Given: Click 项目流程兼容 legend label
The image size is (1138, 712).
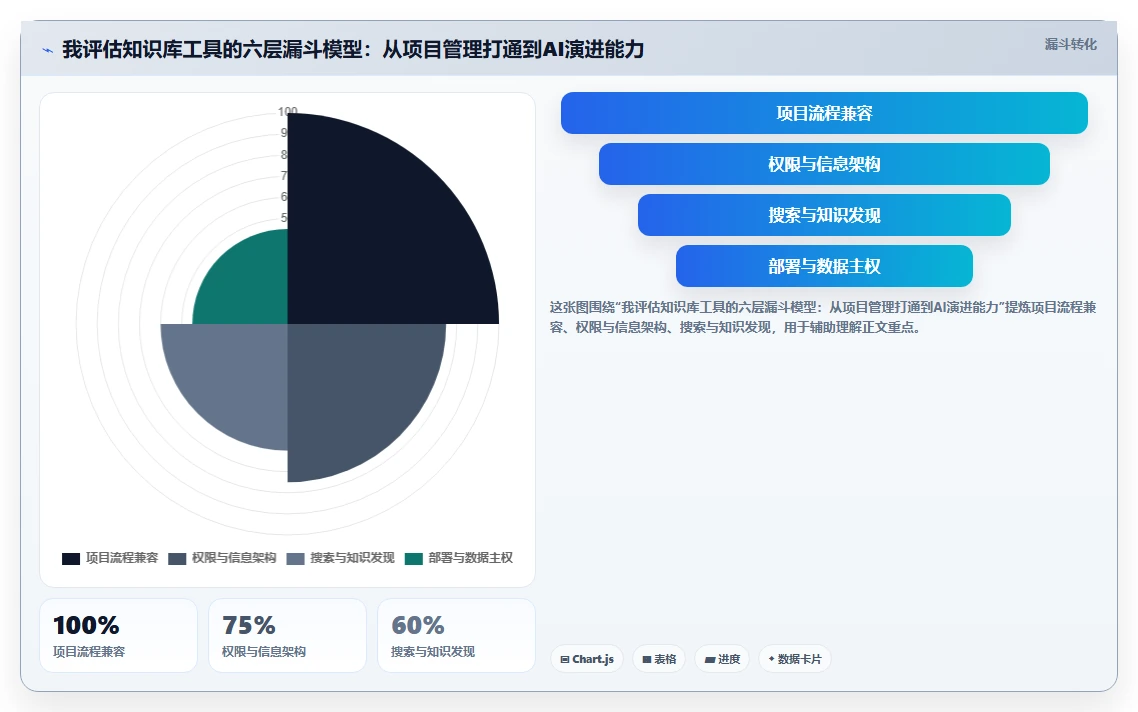Looking at the screenshot, I should click(122, 557).
